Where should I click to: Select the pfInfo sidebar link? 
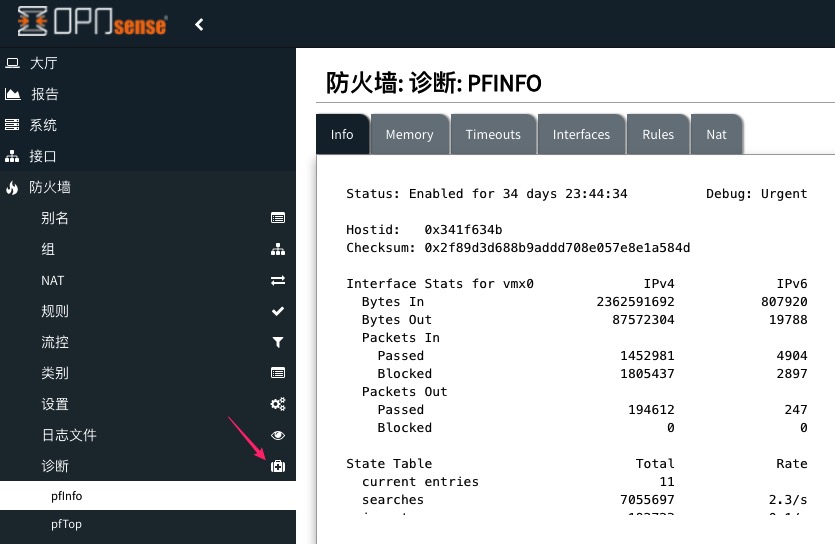click(67, 496)
